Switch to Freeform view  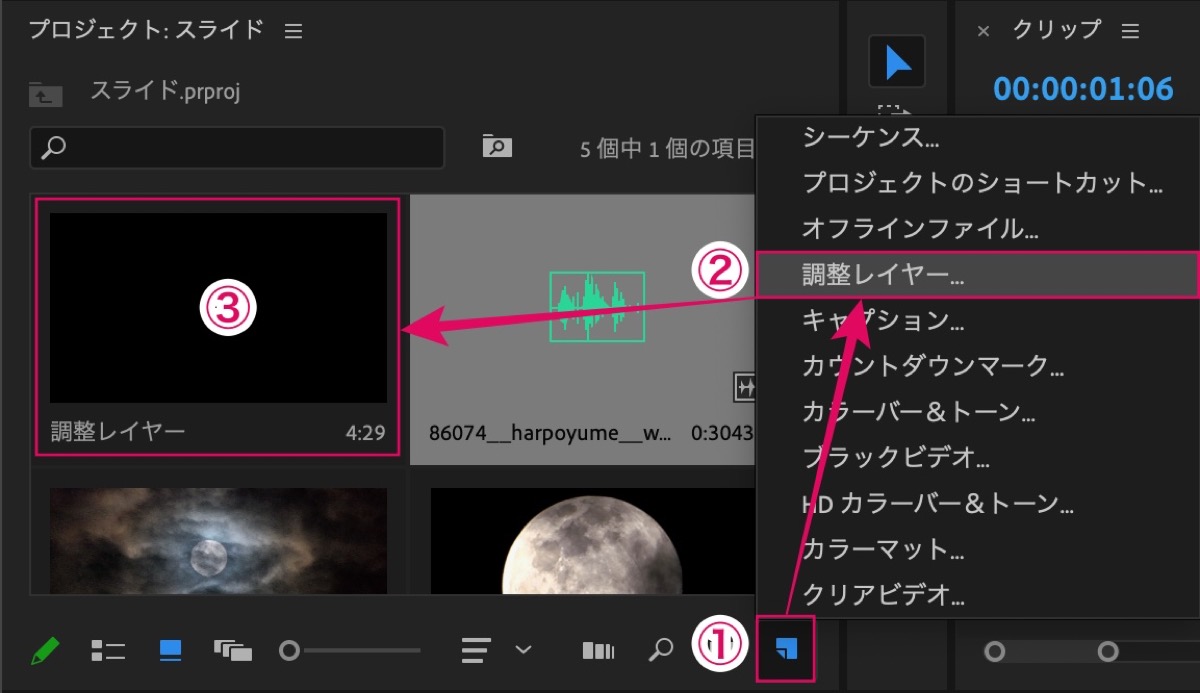pos(233,651)
